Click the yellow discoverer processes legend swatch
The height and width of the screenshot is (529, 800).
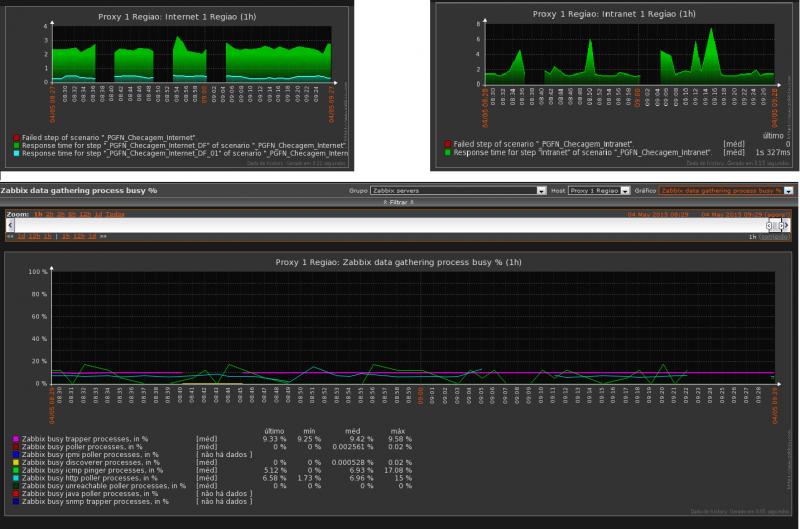point(16,462)
